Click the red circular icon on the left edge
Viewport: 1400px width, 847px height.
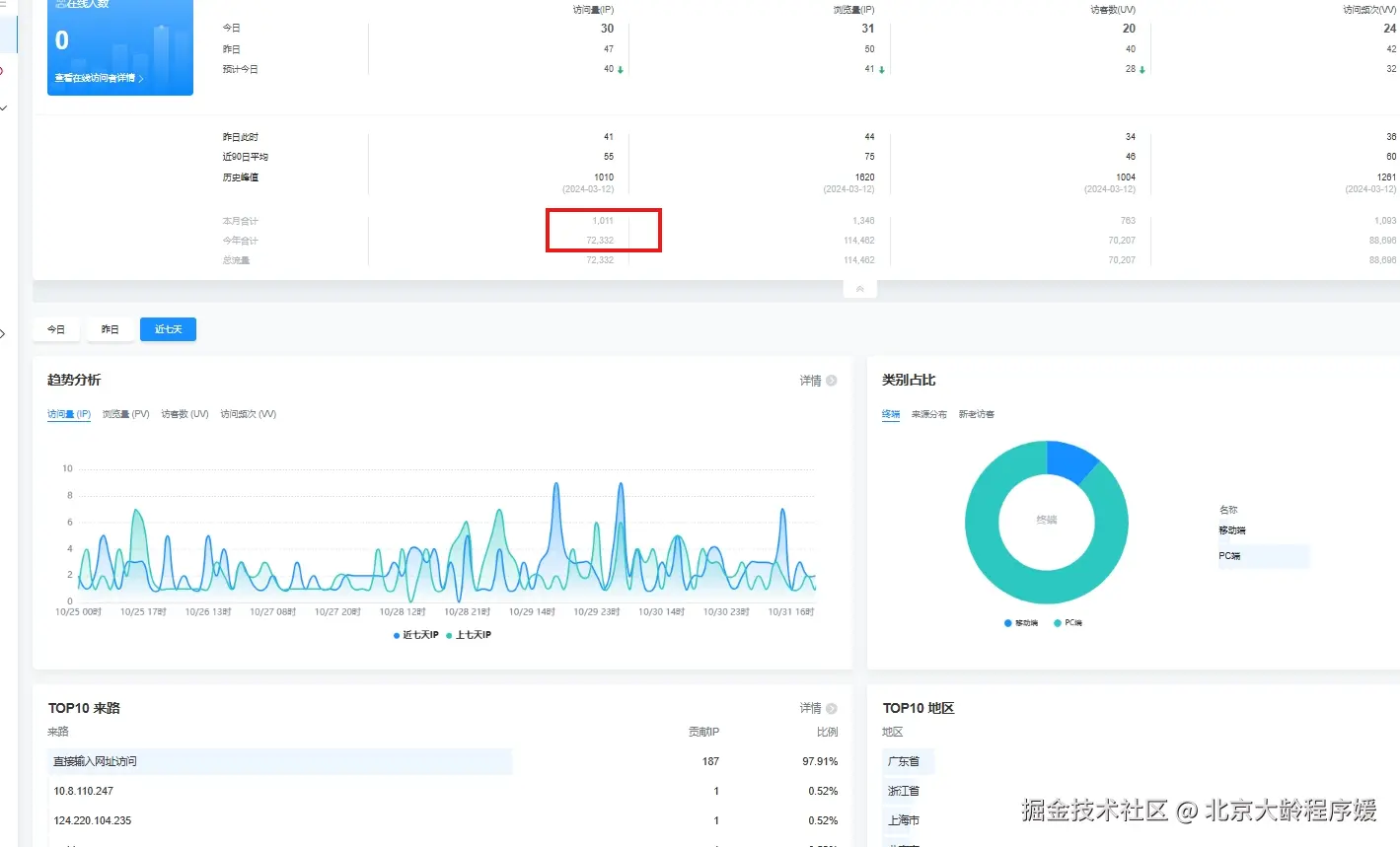[2, 69]
